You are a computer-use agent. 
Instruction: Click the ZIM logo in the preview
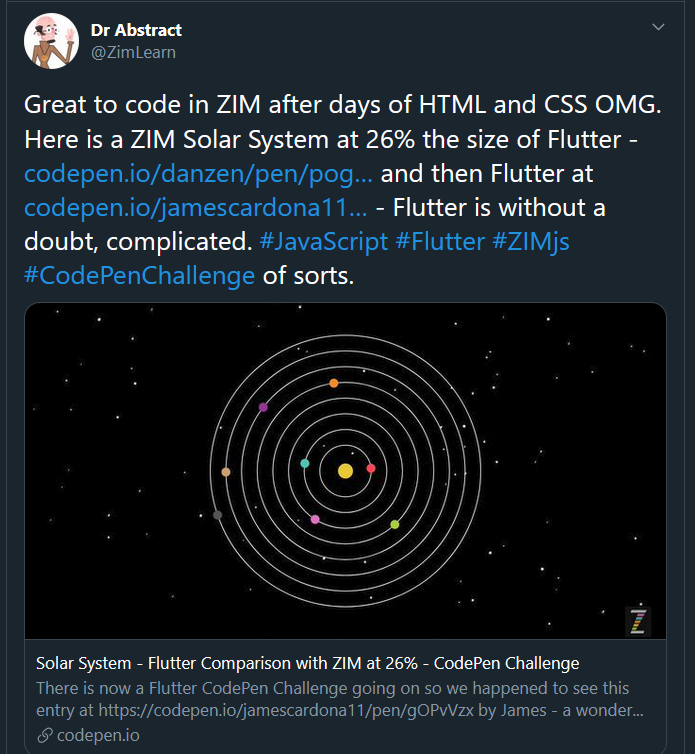[638, 621]
